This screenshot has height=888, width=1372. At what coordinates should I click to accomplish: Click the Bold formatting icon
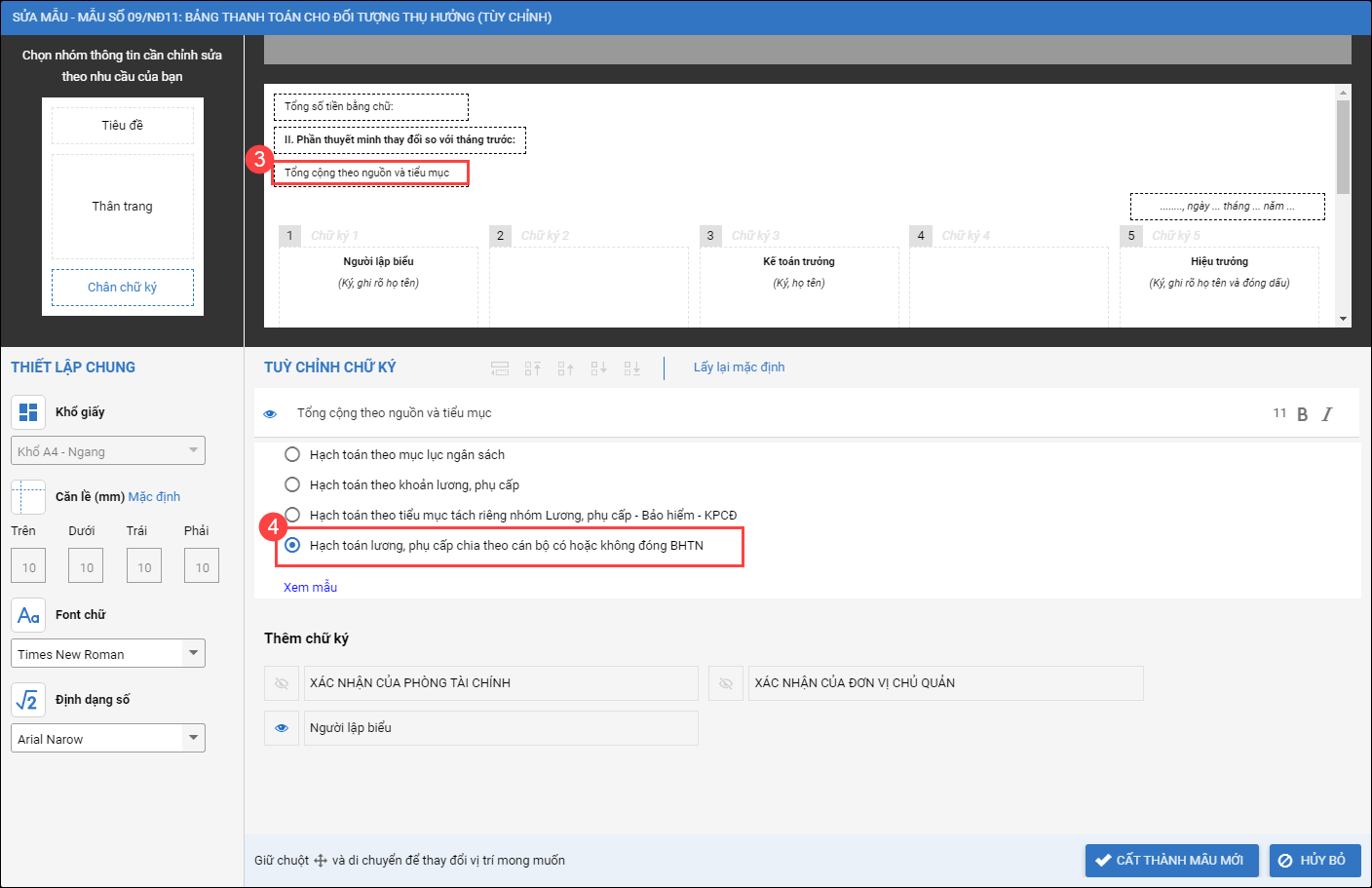[x=1303, y=414]
